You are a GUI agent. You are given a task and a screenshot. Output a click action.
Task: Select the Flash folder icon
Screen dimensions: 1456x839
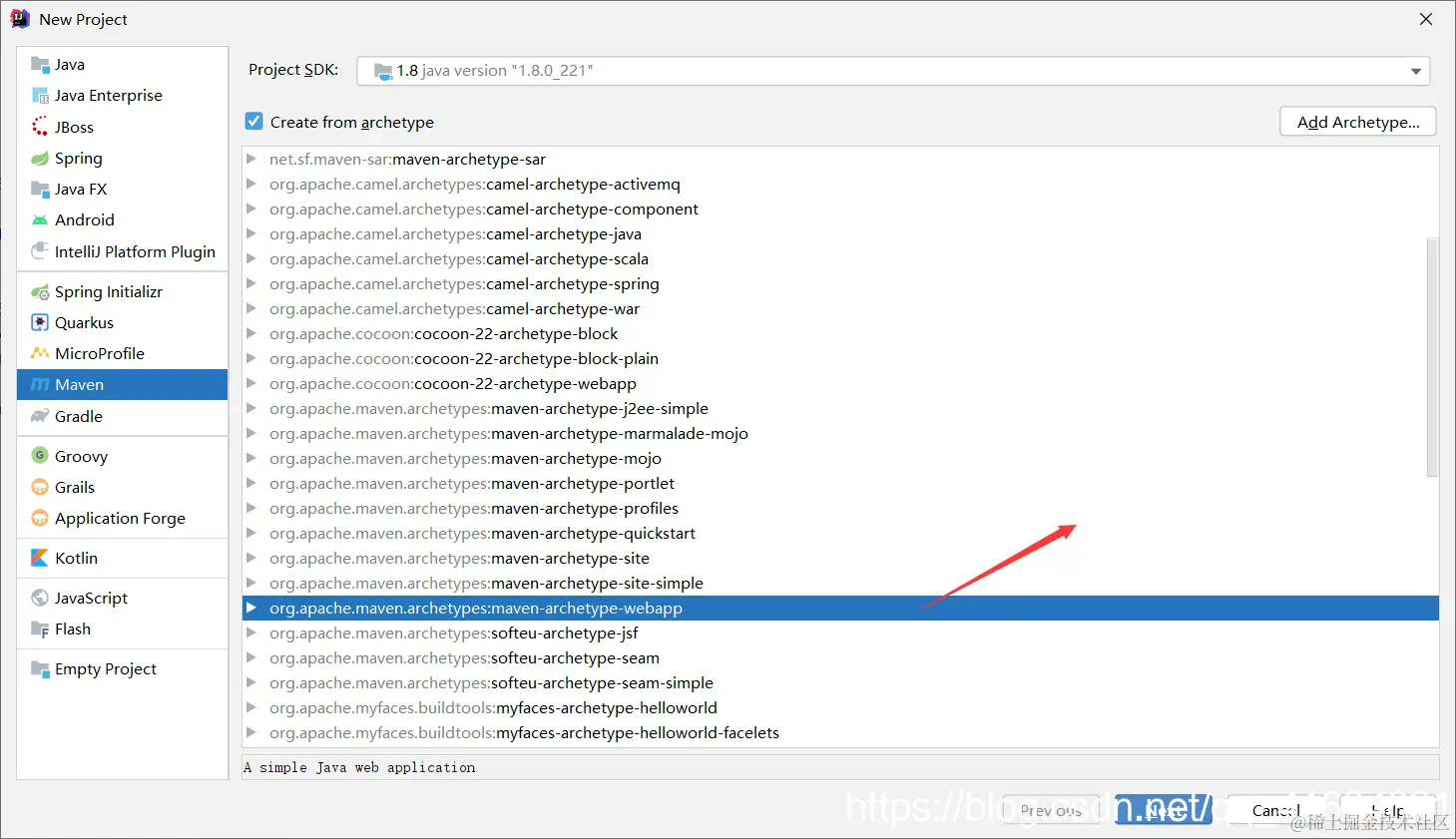coord(40,629)
